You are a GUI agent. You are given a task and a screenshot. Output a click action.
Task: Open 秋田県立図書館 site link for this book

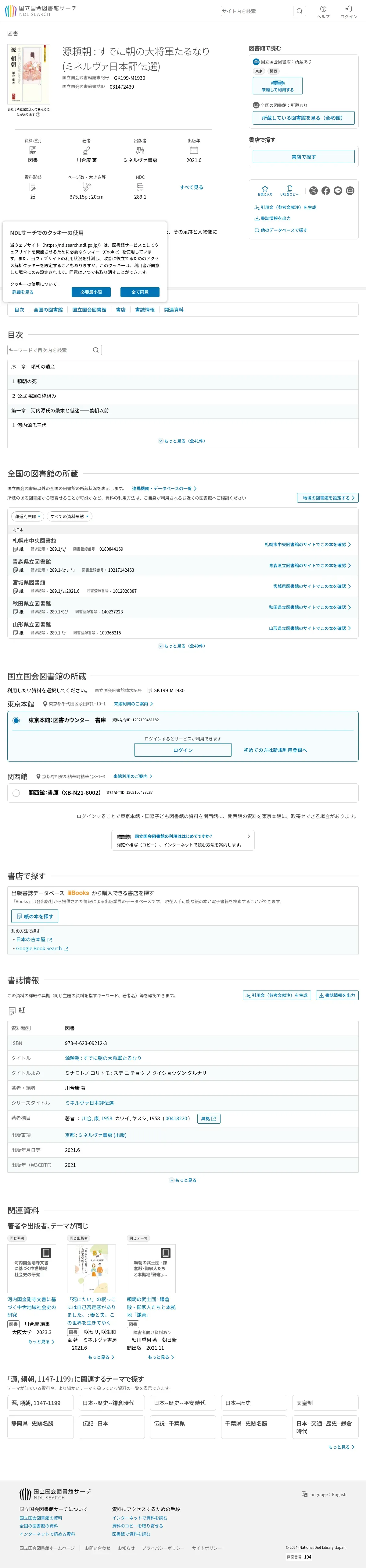tap(310, 607)
